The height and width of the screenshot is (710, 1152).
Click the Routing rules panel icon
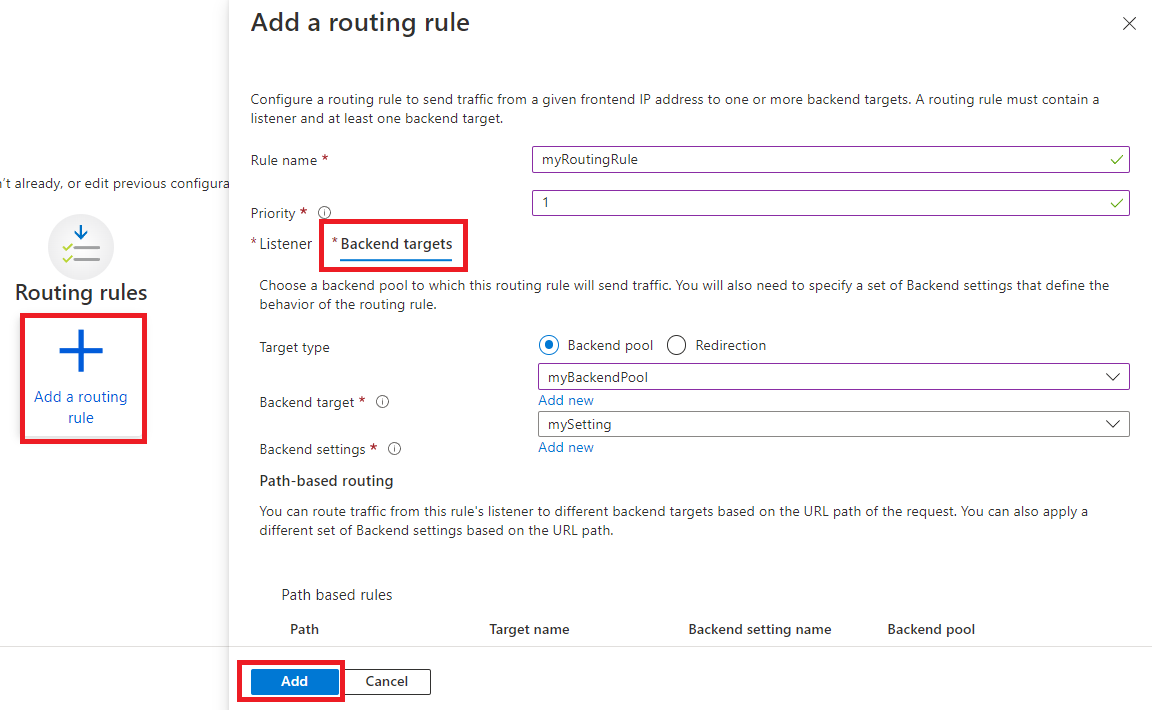[81, 247]
